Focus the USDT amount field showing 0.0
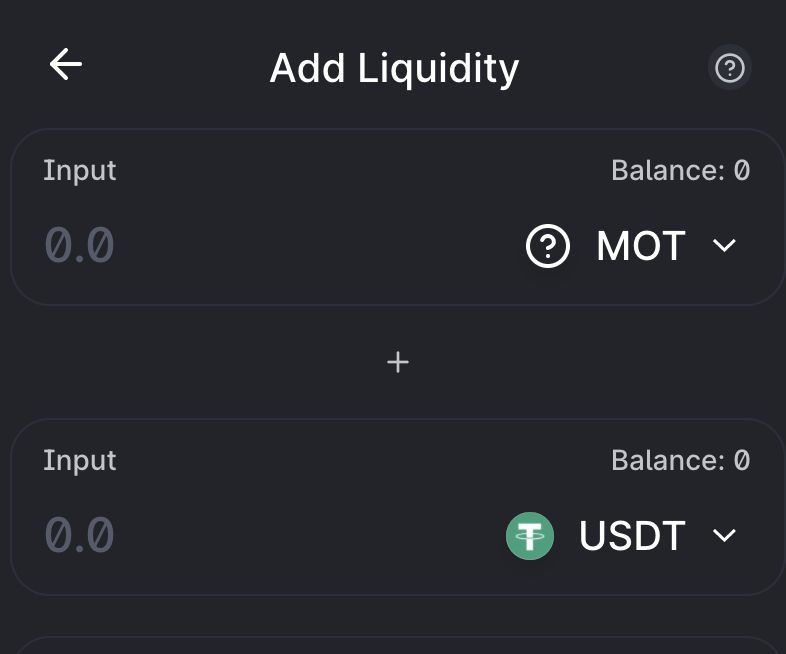 (80, 536)
